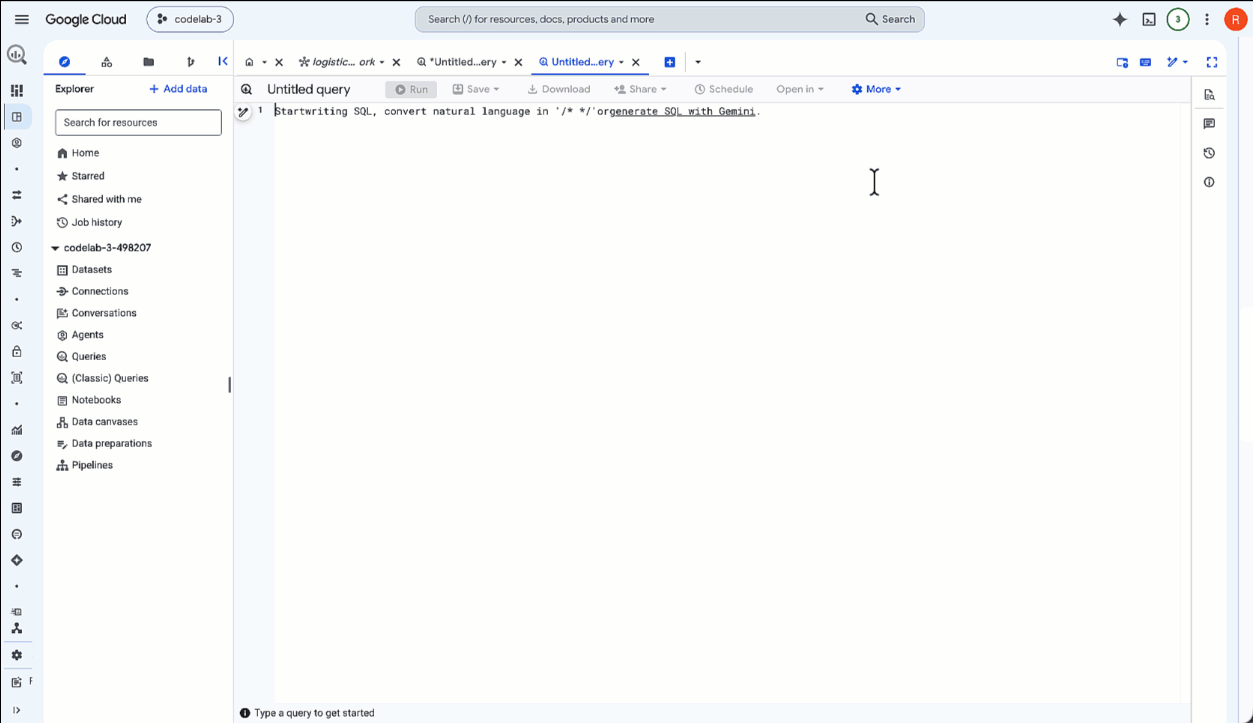Click the top resource search field

tap(640, 19)
